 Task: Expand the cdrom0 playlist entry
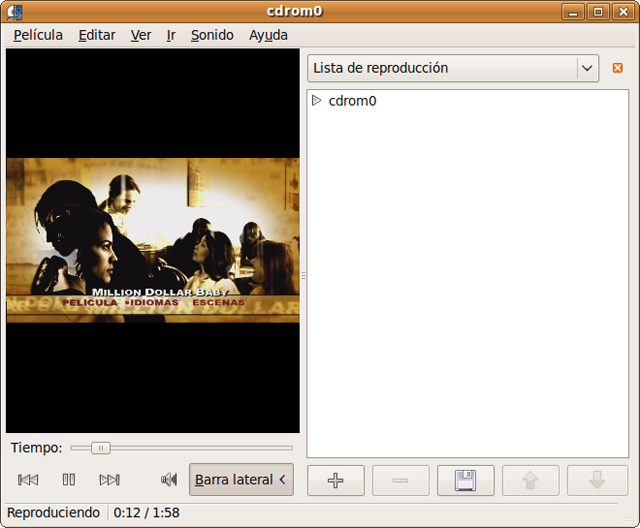click(317, 100)
